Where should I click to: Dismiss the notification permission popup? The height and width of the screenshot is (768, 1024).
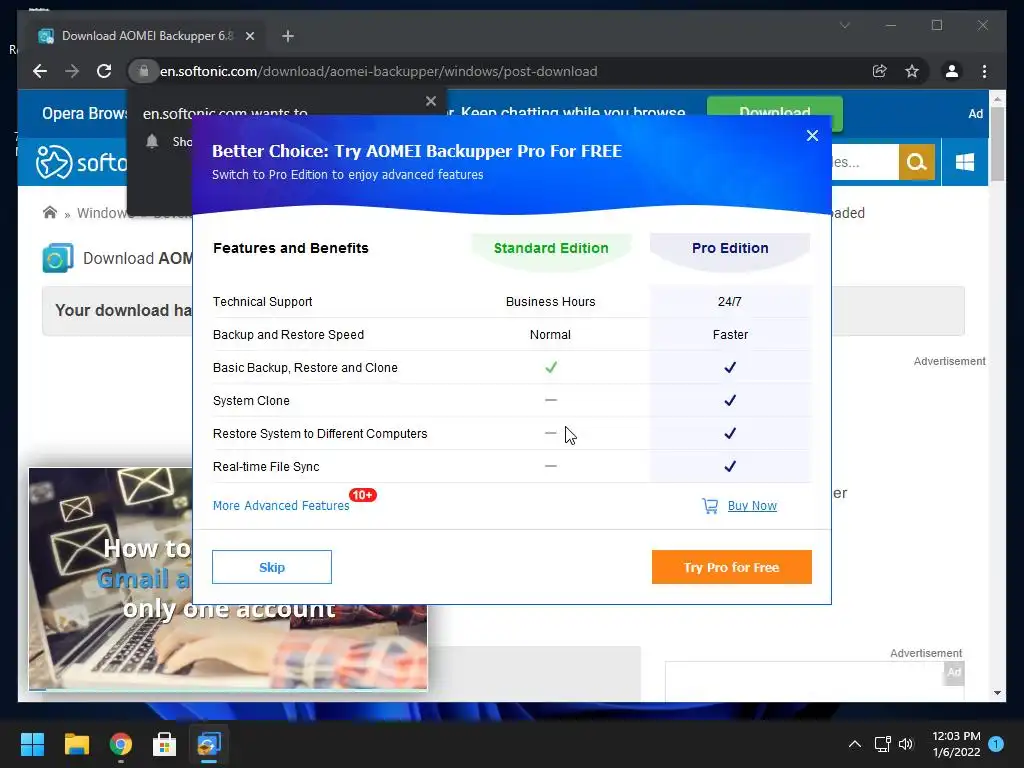[x=430, y=101]
